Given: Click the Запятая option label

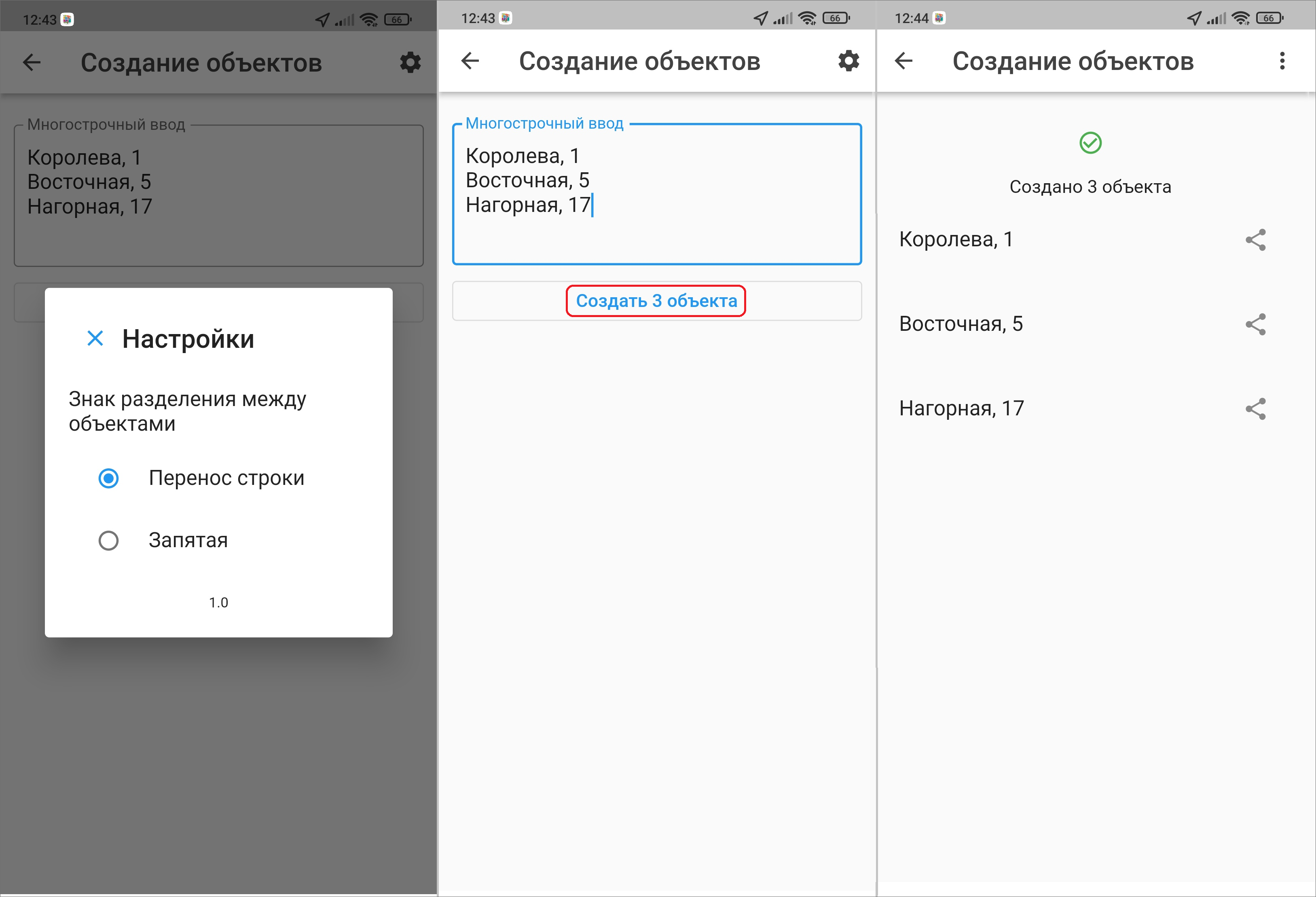Looking at the screenshot, I should [x=188, y=541].
